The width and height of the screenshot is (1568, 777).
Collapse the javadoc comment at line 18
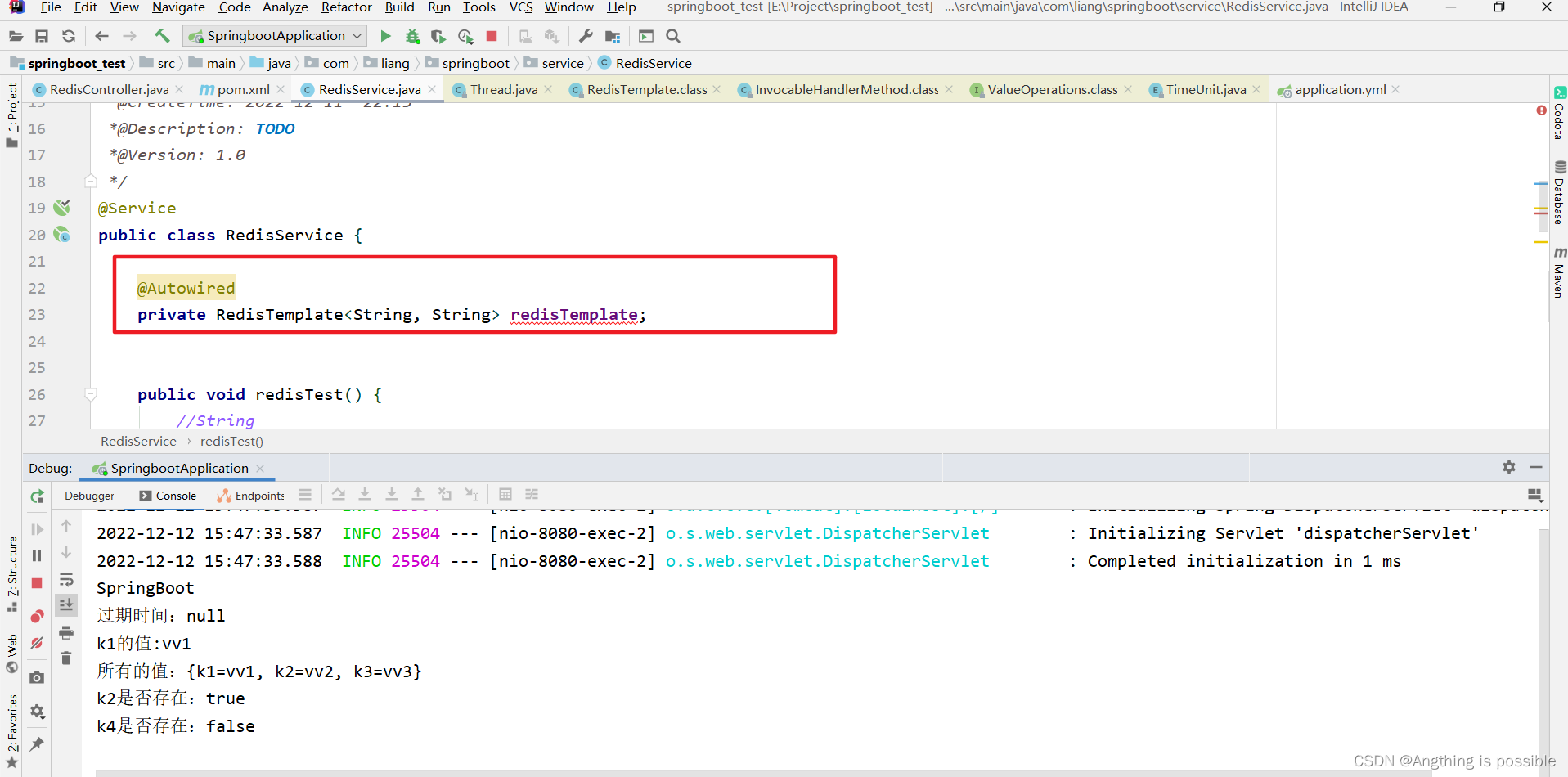tap(90, 182)
